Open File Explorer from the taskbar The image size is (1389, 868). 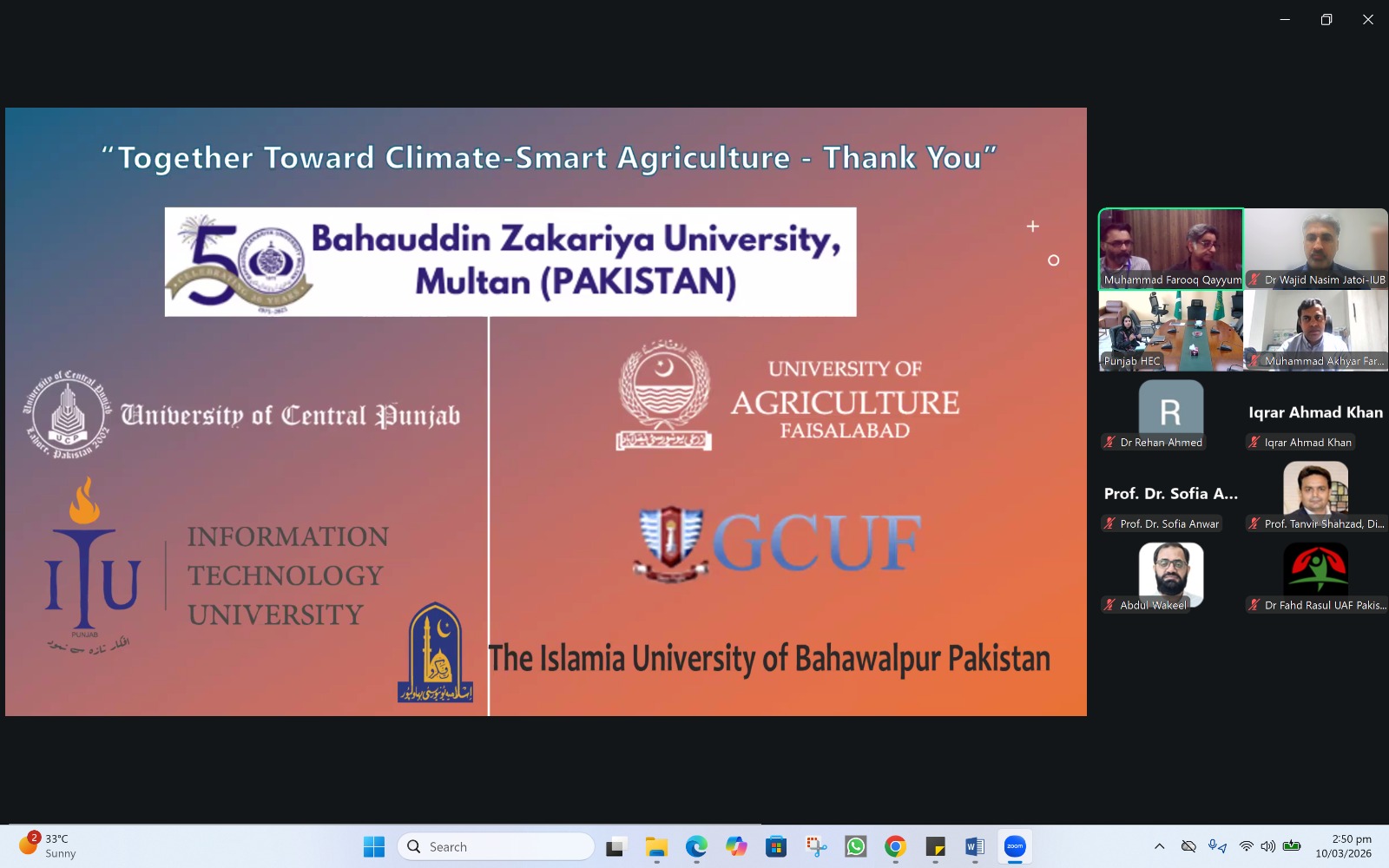coord(656,846)
